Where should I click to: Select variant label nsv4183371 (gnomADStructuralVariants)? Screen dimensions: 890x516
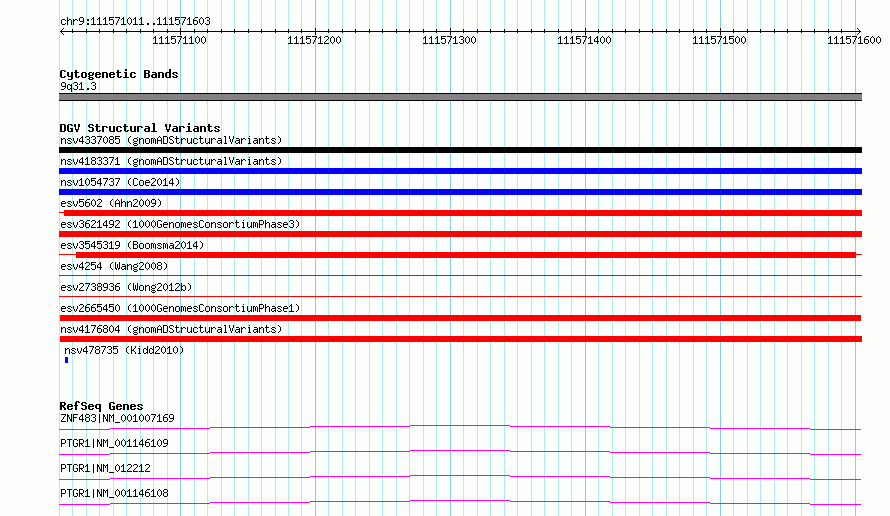pyautogui.click(x=171, y=161)
